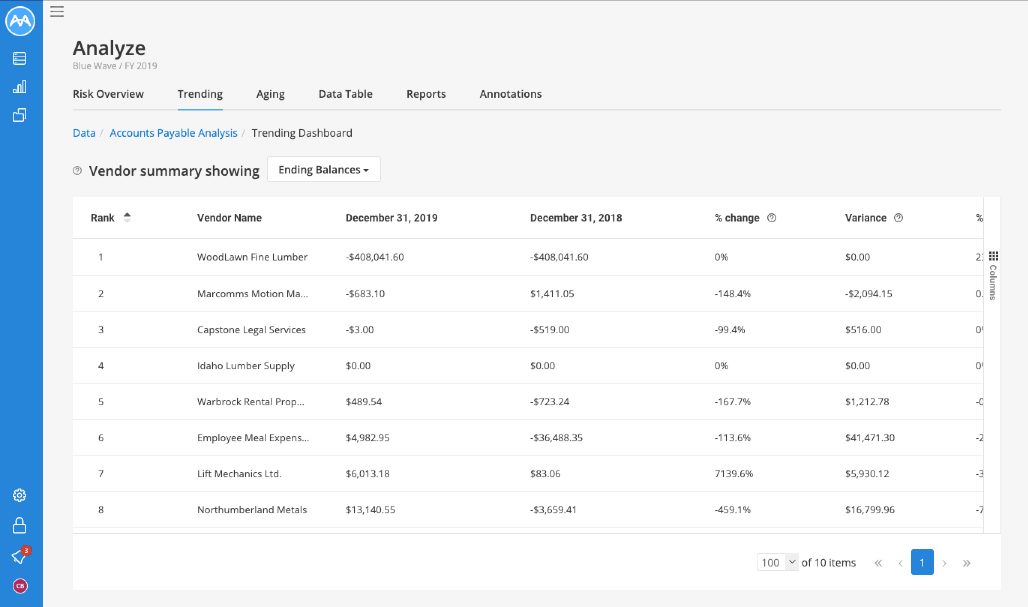Screen dimensions: 1028x607
Task: Open items per page dropdown
Action: pyautogui.click(x=778, y=562)
